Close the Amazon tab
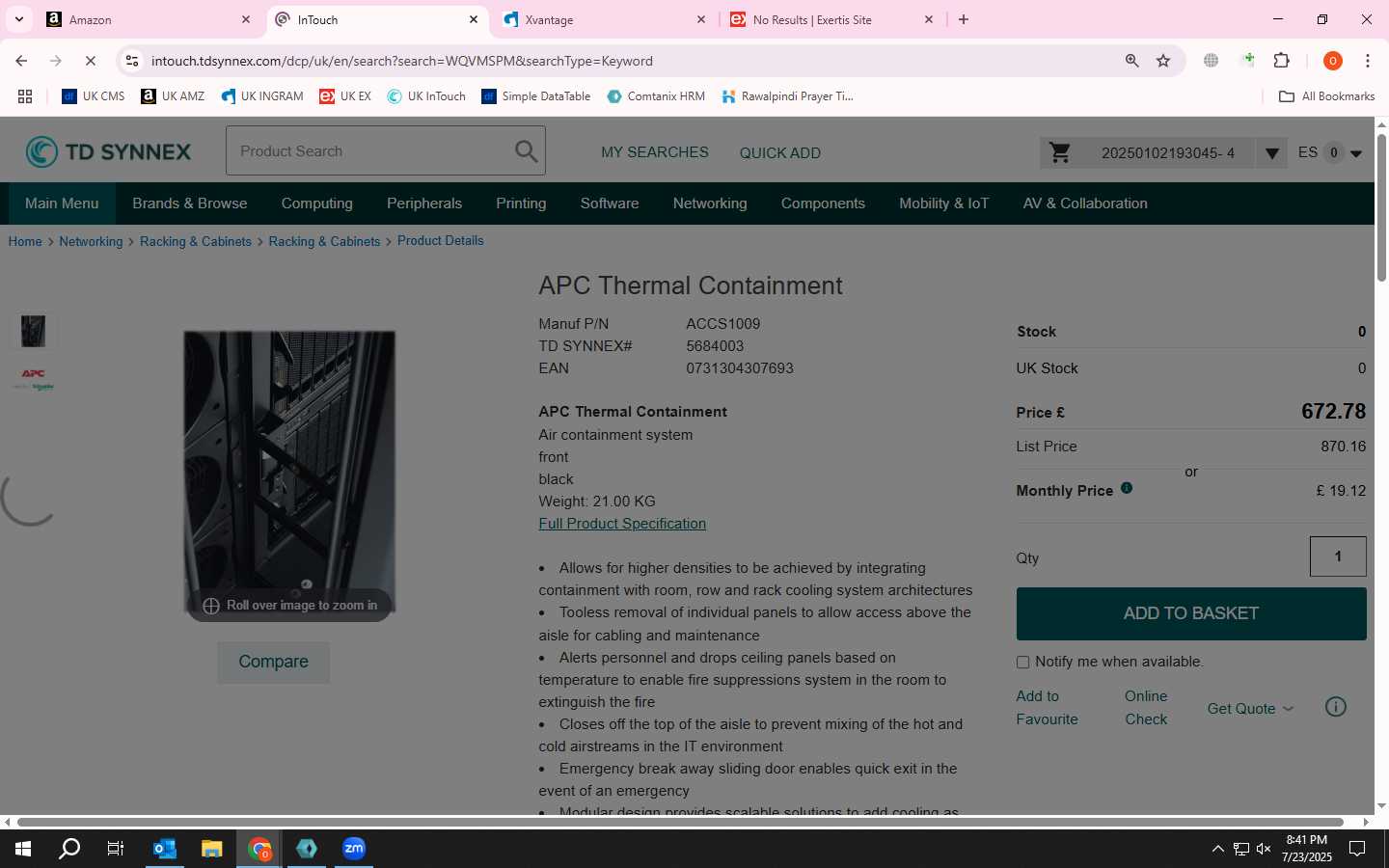Viewport: 1389px width, 868px height. tap(246, 19)
